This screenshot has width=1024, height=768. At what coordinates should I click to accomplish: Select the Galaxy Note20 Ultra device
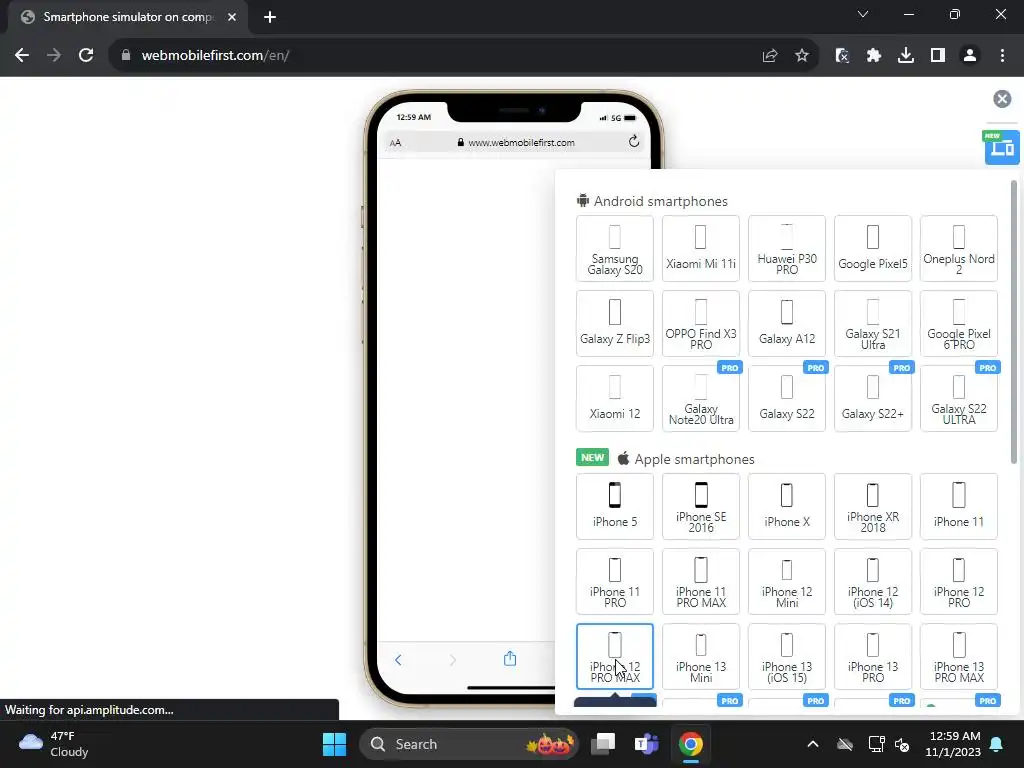(701, 399)
